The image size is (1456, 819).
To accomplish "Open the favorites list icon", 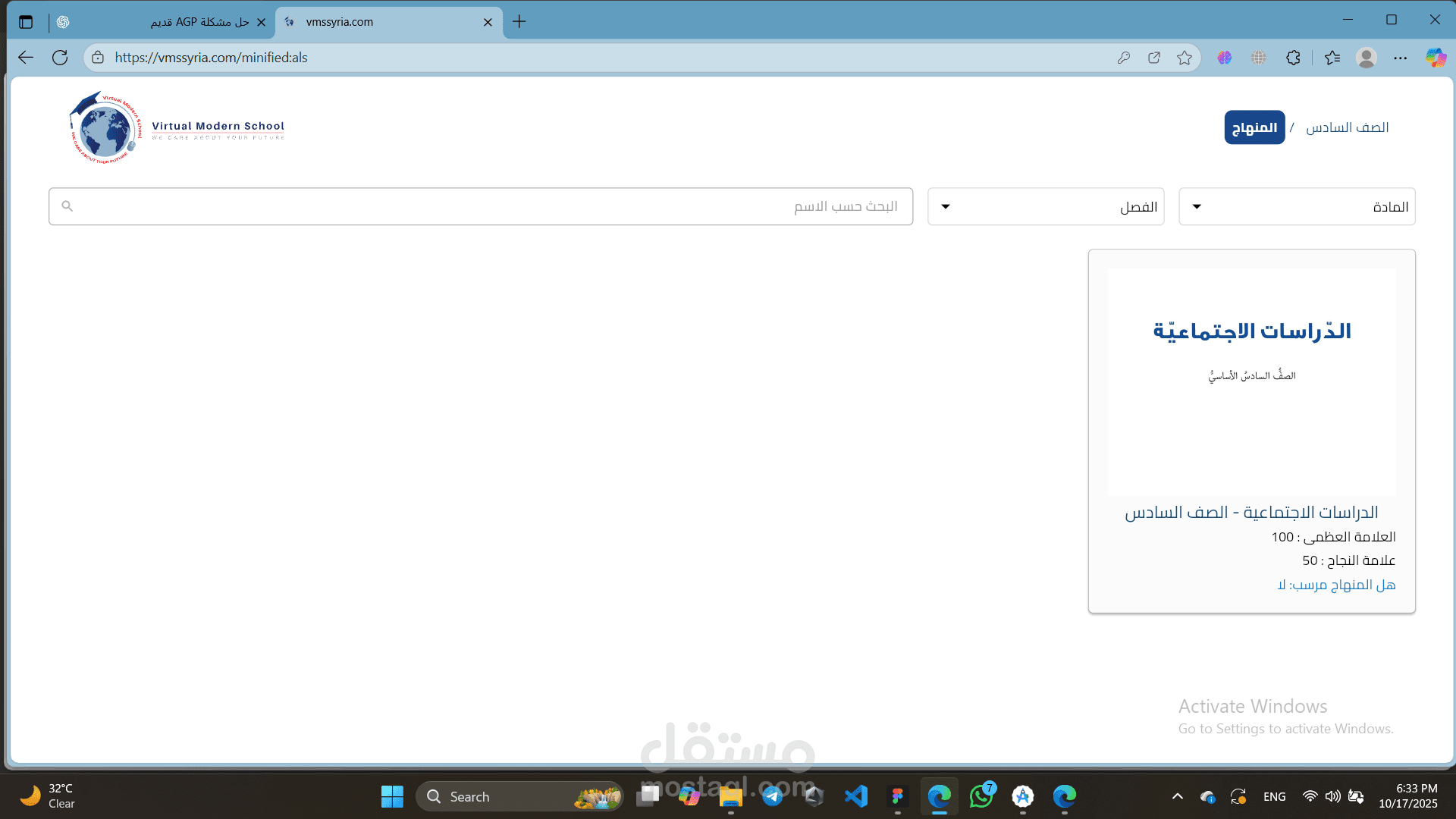I will (x=1332, y=58).
